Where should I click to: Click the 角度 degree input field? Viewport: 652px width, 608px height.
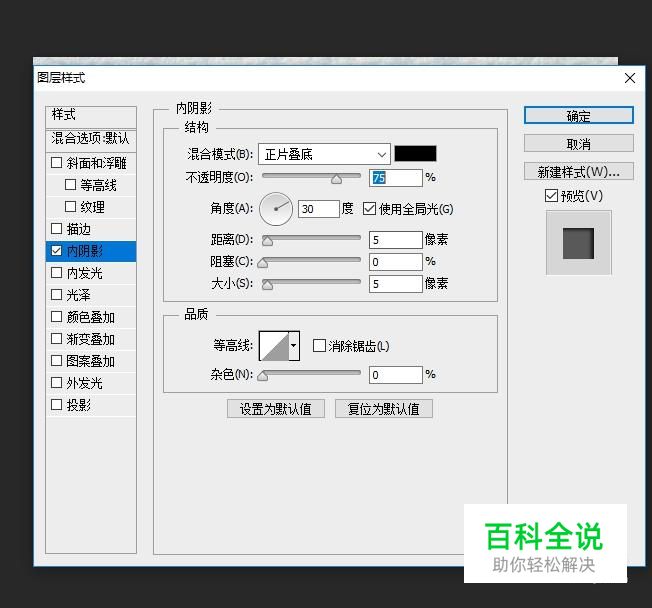[x=319, y=209]
